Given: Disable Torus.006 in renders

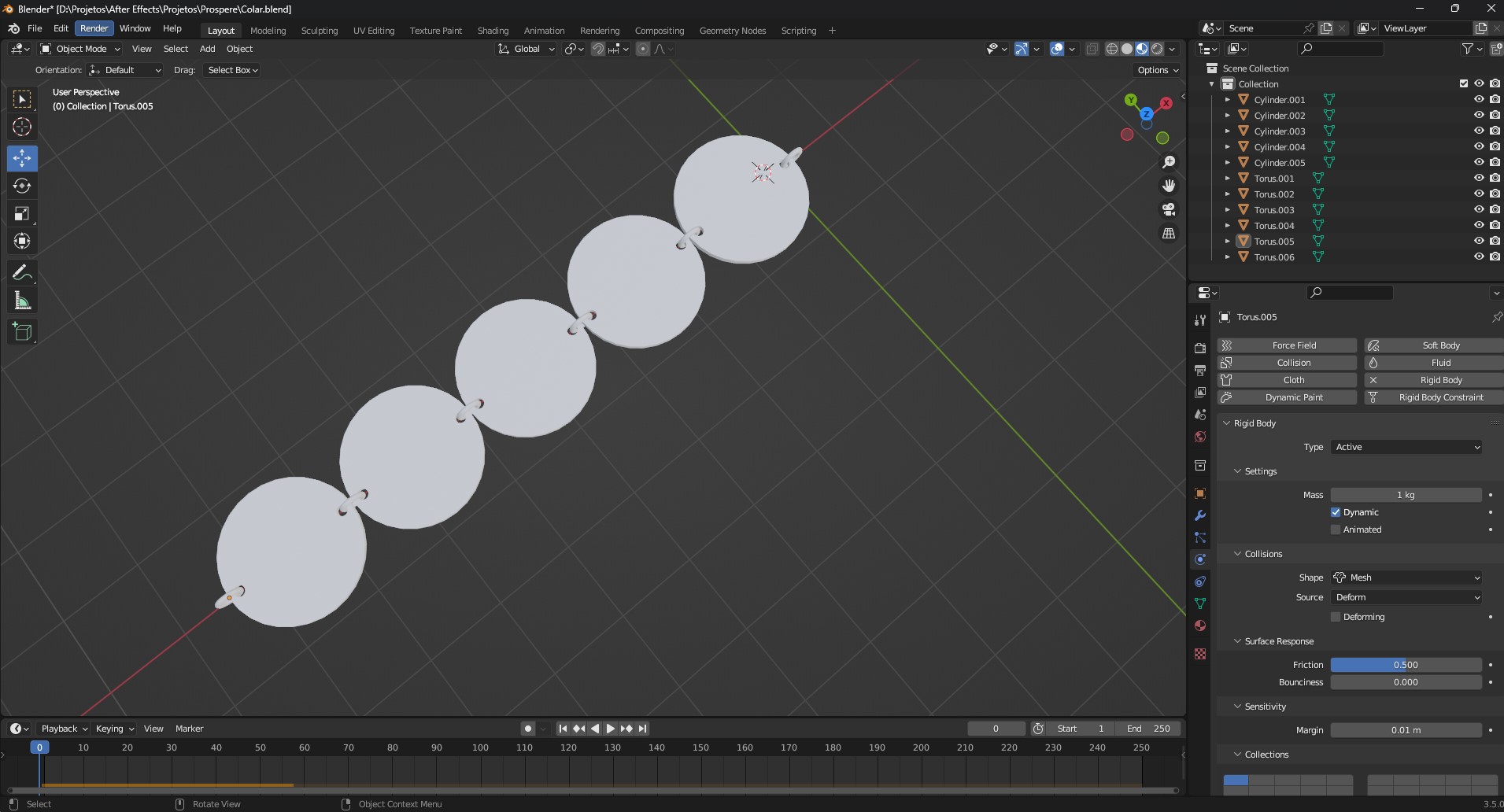Looking at the screenshot, I should tap(1495, 257).
